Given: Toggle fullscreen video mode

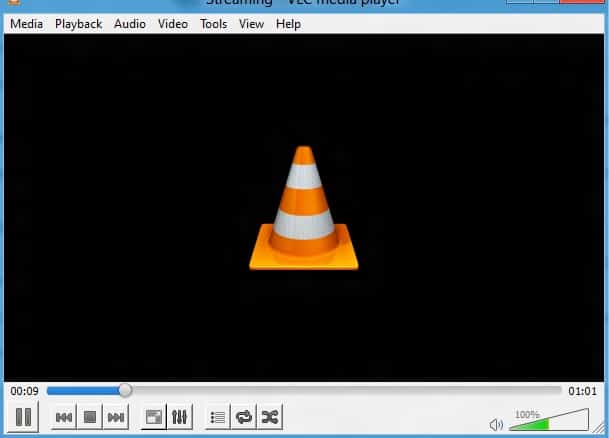Looking at the screenshot, I should (x=154, y=417).
